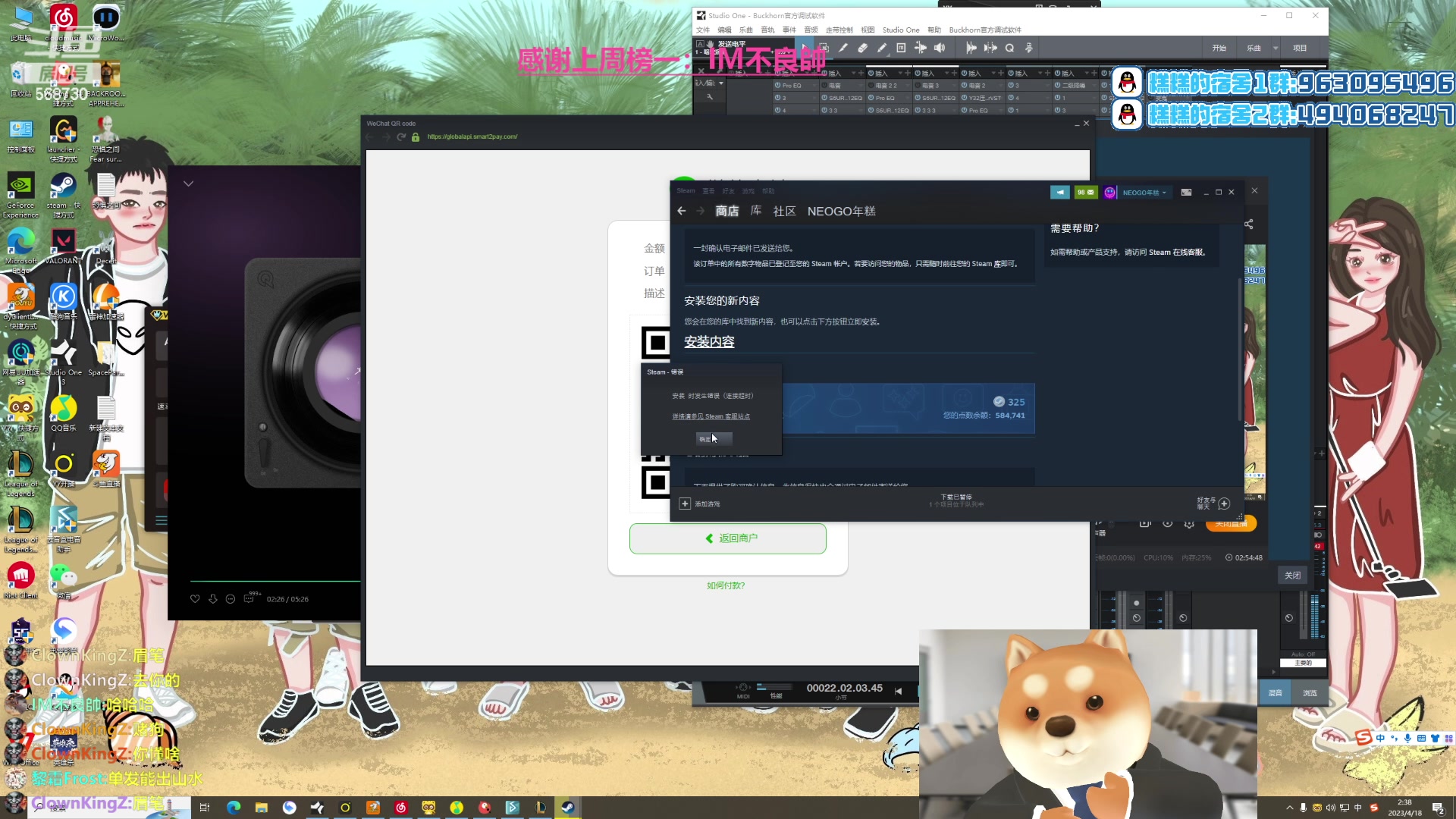The width and height of the screenshot is (1456, 819).
Task: Click the Steam back navigation arrow
Action: (x=681, y=212)
